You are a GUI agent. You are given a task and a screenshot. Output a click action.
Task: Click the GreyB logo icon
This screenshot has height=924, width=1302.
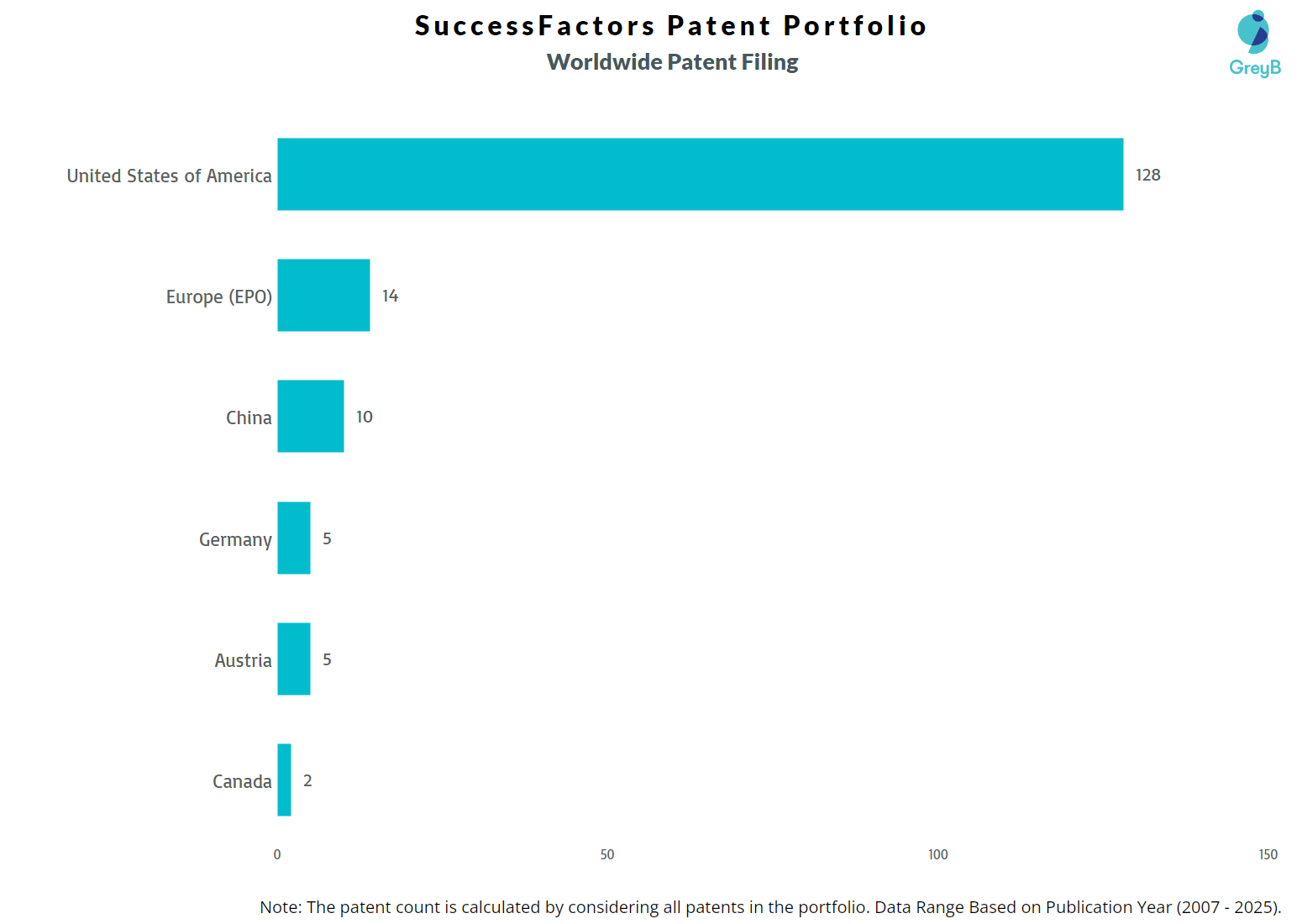(x=1253, y=32)
